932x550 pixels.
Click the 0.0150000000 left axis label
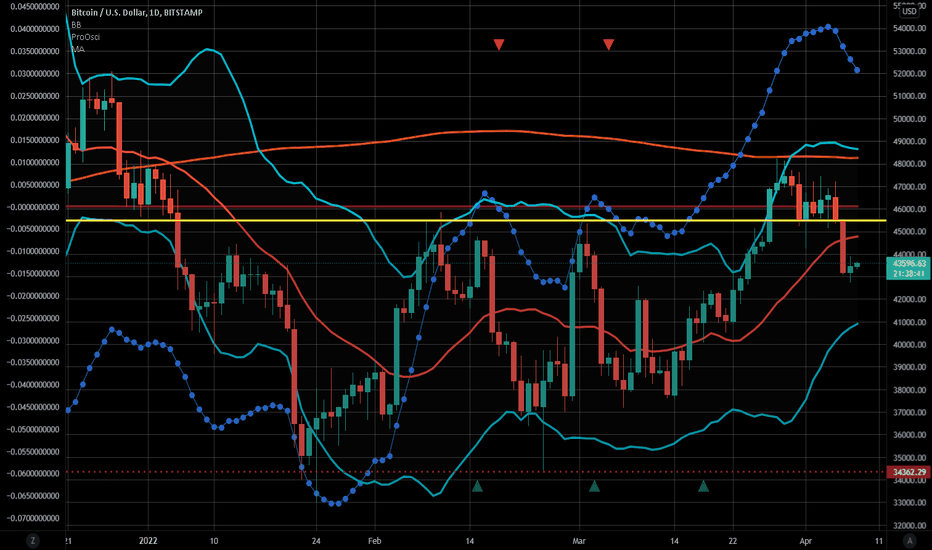tap(34, 140)
